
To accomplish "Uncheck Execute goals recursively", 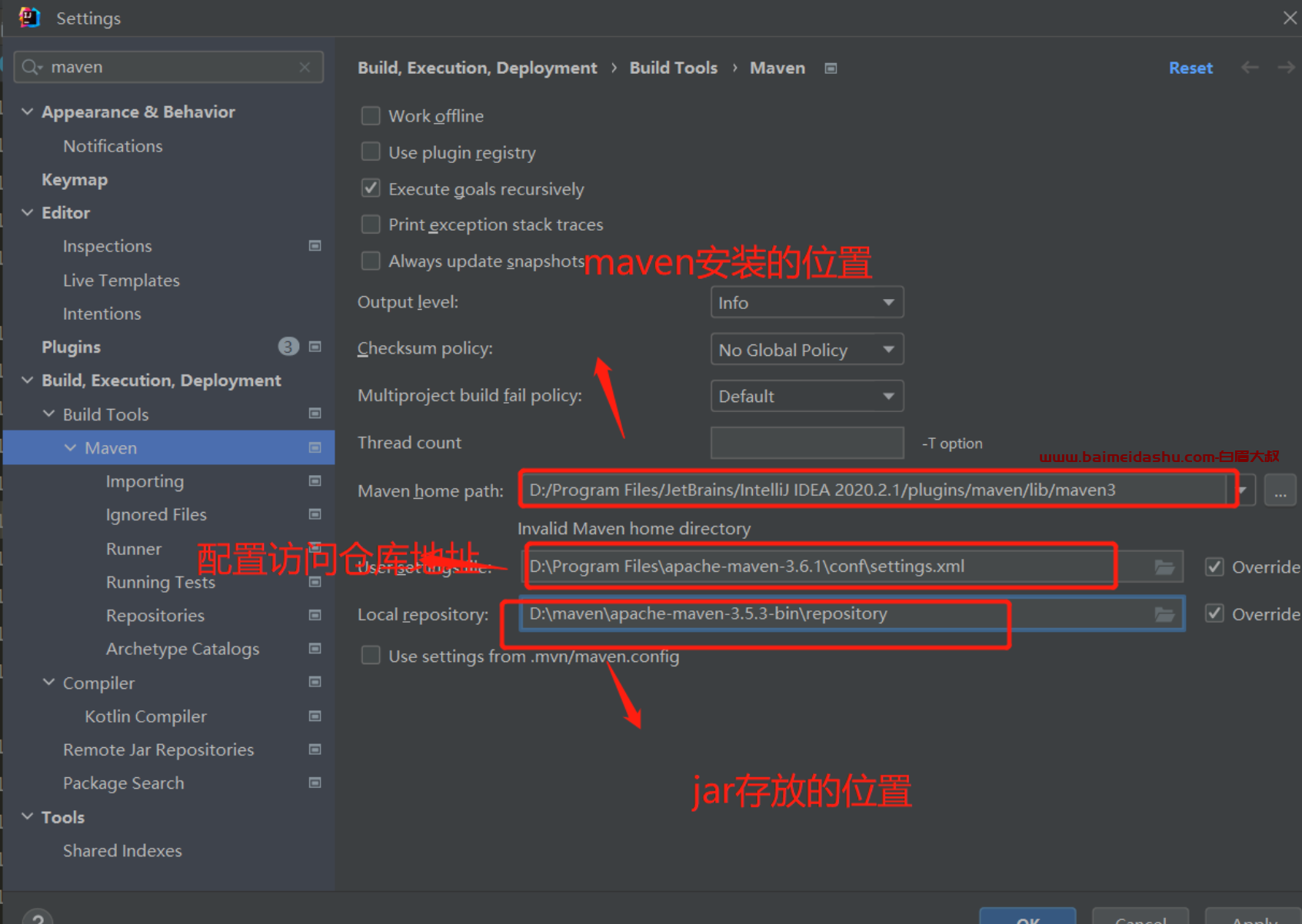I will click(x=371, y=188).
